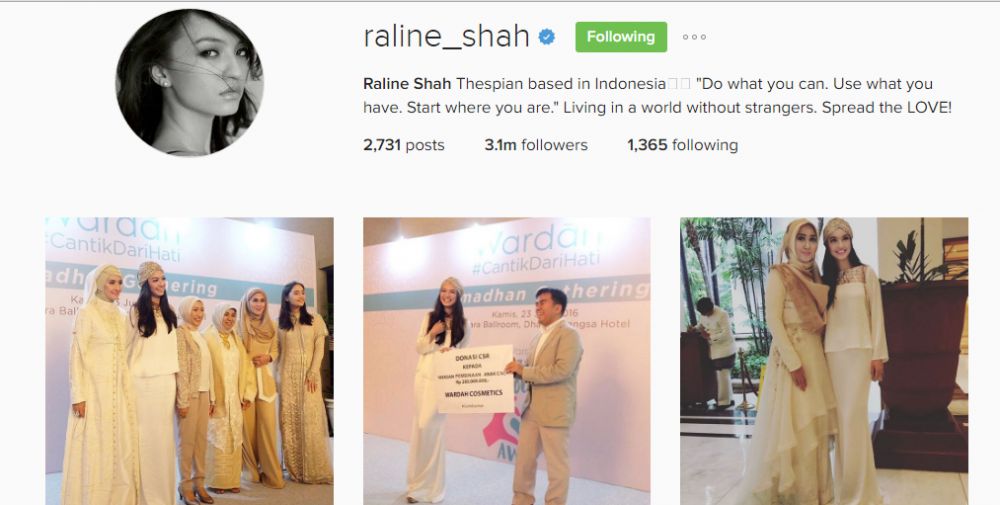The image size is (1000, 505).
Task: Click the raline_shah username heading
Action: tap(446, 36)
